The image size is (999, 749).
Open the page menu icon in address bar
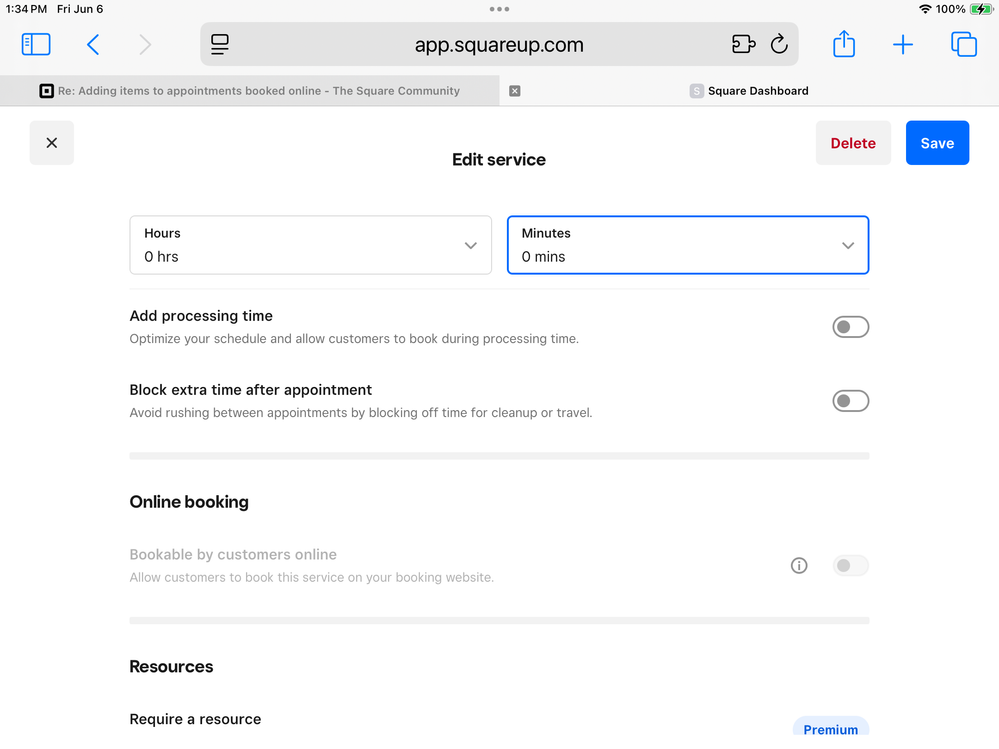[x=220, y=44]
